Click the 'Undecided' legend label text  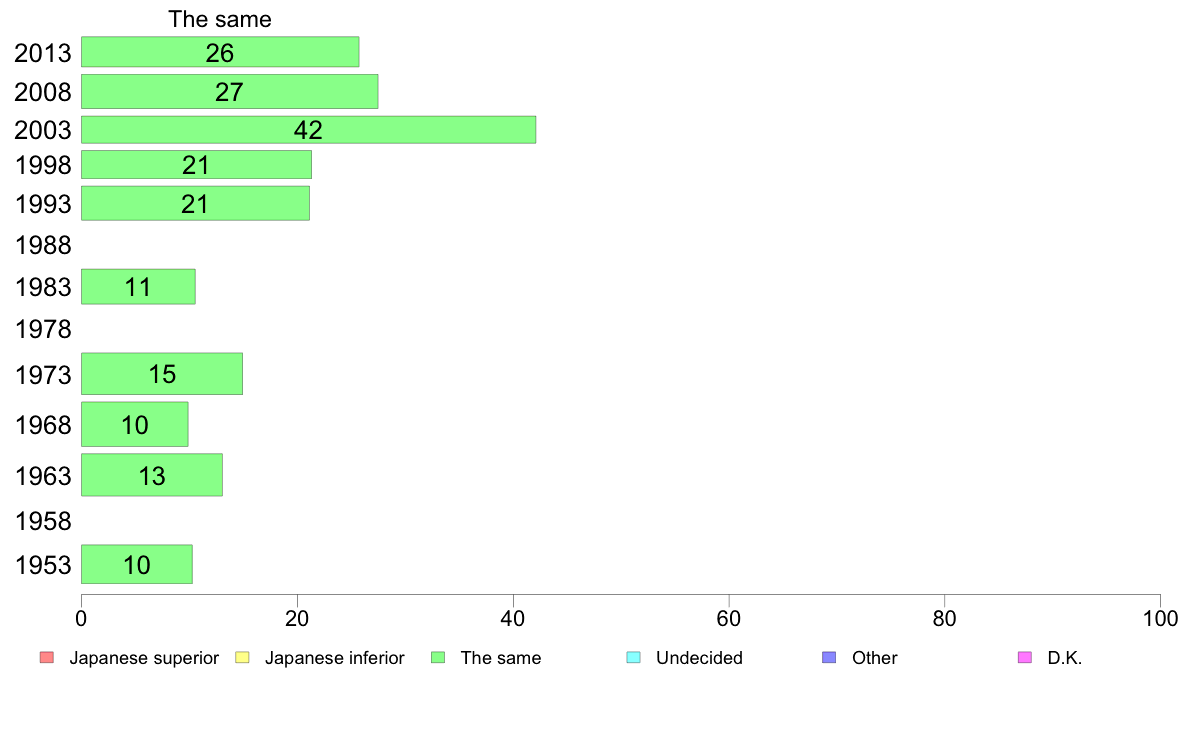(699, 658)
